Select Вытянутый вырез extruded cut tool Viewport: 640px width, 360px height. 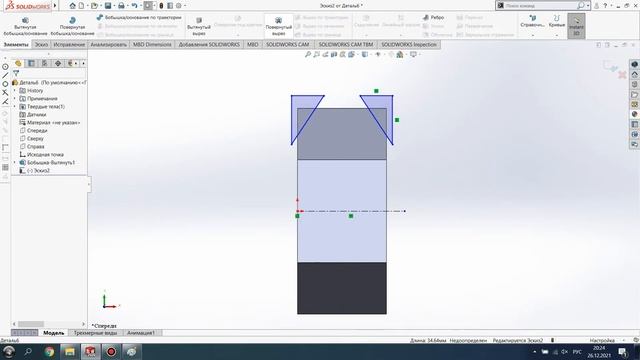pos(199,27)
